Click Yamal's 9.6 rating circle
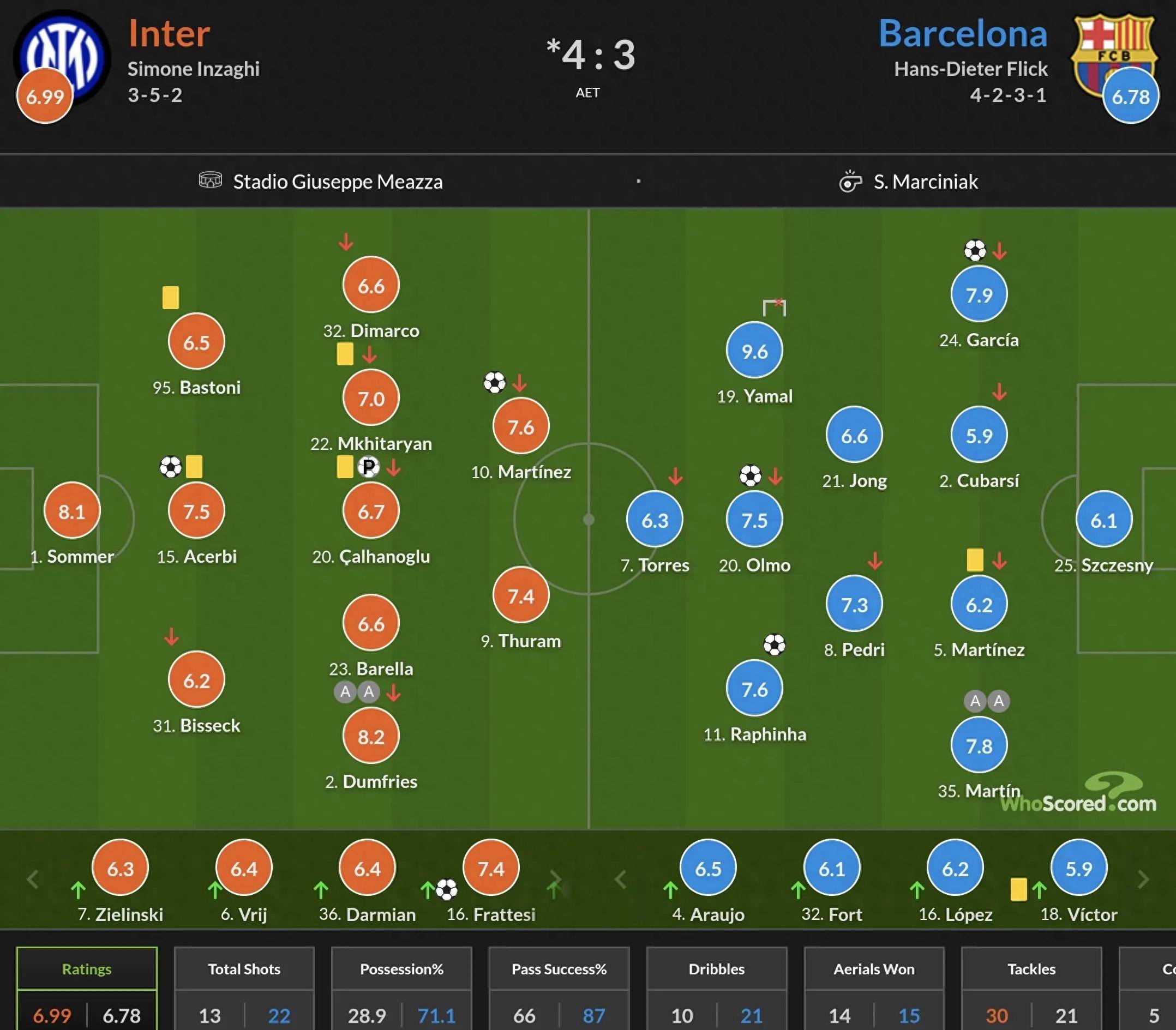The width and height of the screenshot is (1176, 1030). click(754, 351)
